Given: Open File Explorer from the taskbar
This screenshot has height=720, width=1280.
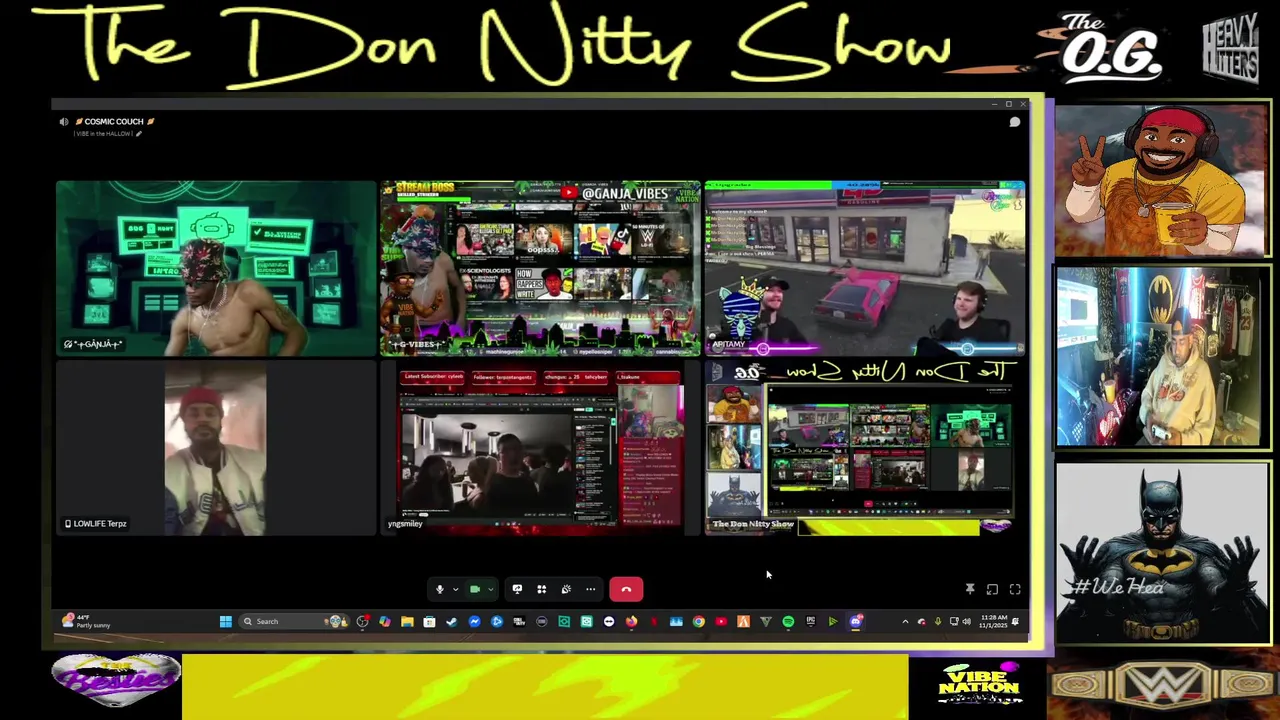Looking at the screenshot, I should click(x=407, y=621).
